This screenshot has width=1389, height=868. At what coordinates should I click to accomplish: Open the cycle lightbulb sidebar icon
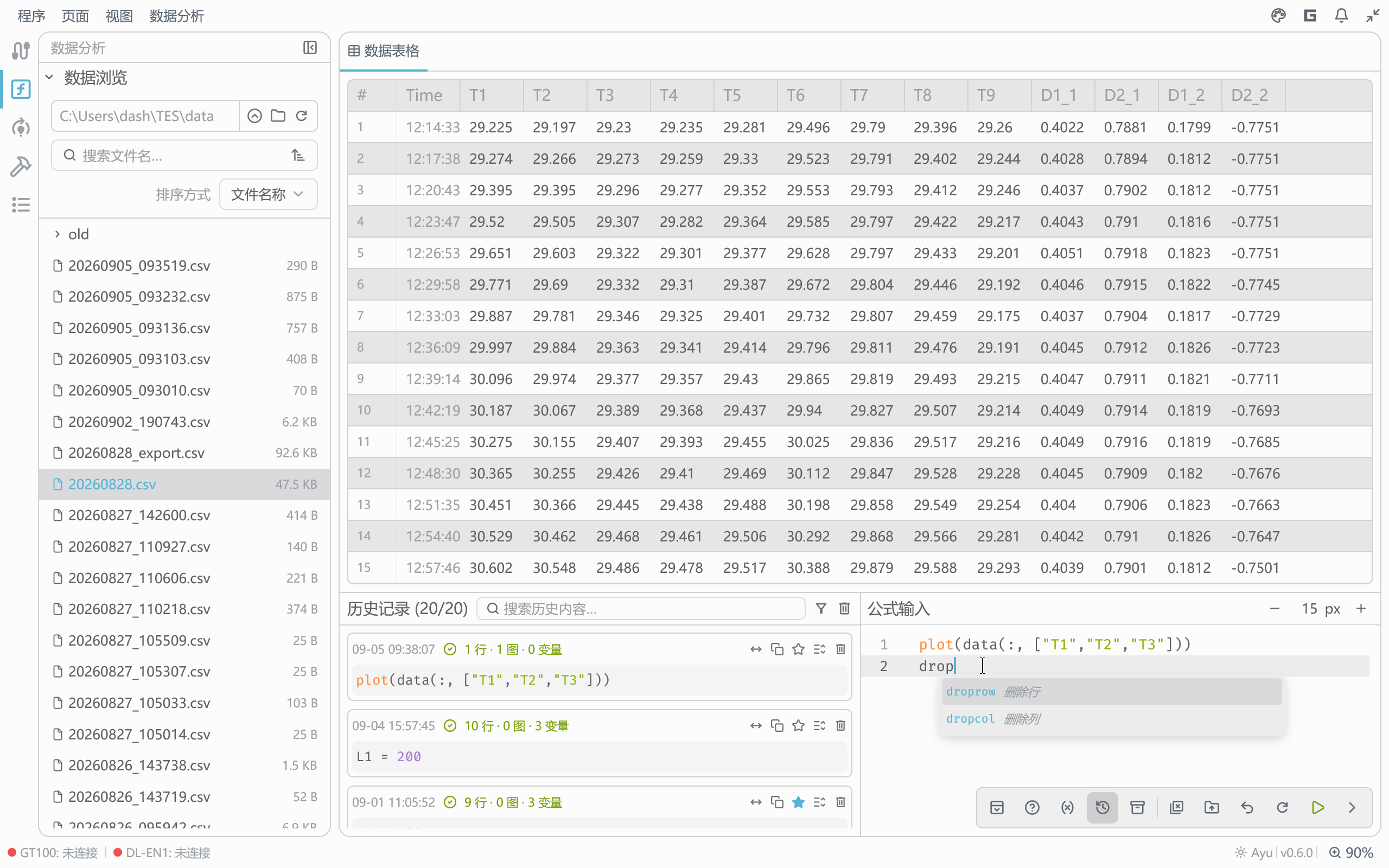click(21, 127)
